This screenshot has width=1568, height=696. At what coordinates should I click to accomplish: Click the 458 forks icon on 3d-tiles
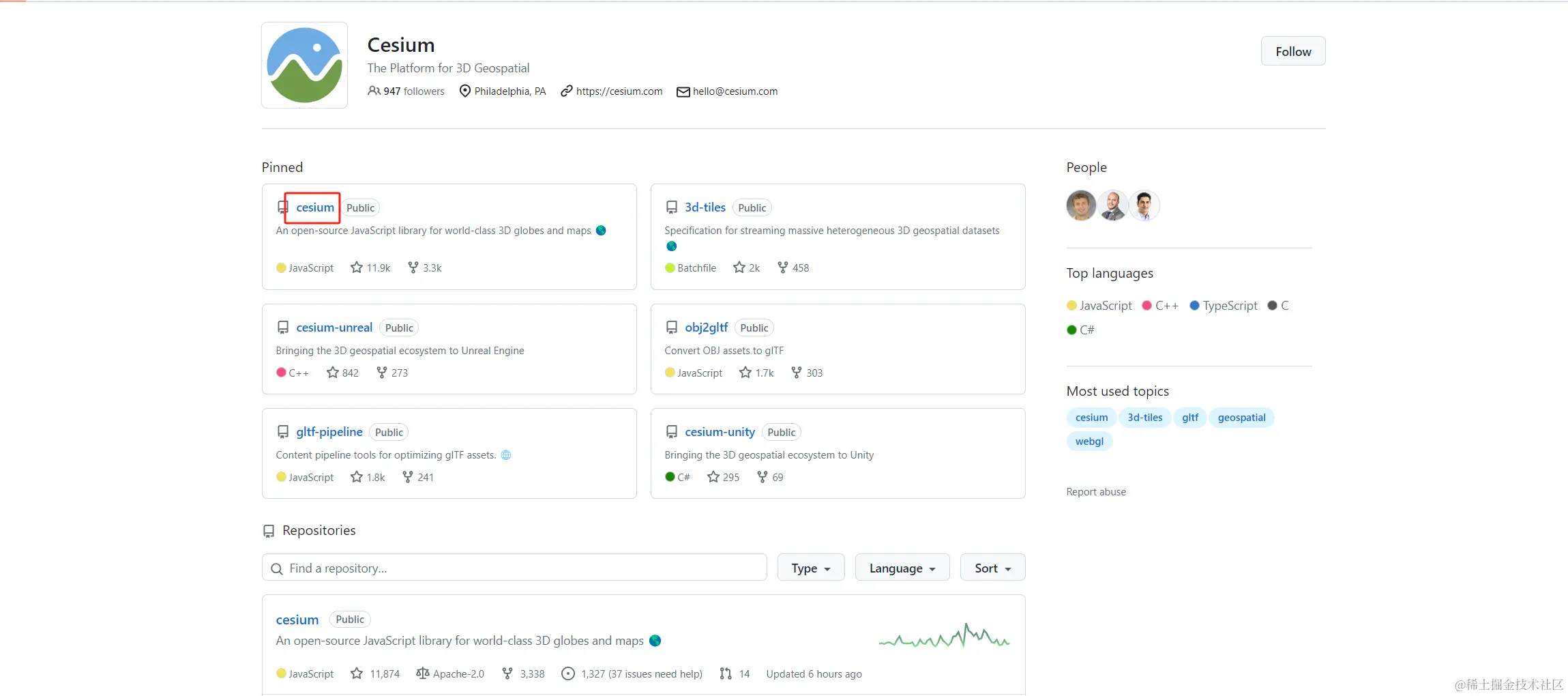pos(783,267)
